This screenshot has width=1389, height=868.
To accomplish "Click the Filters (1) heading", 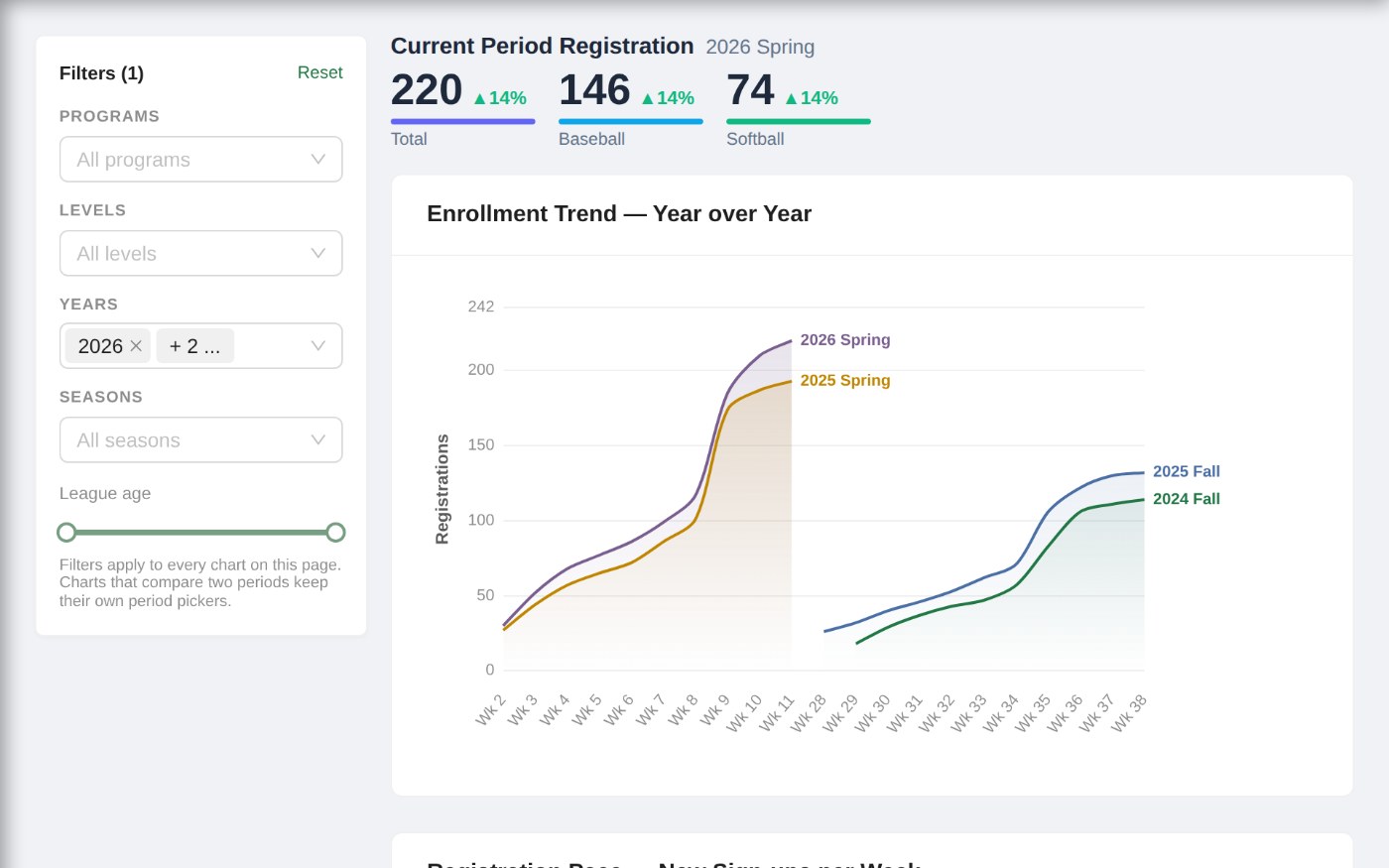I will click(101, 73).
